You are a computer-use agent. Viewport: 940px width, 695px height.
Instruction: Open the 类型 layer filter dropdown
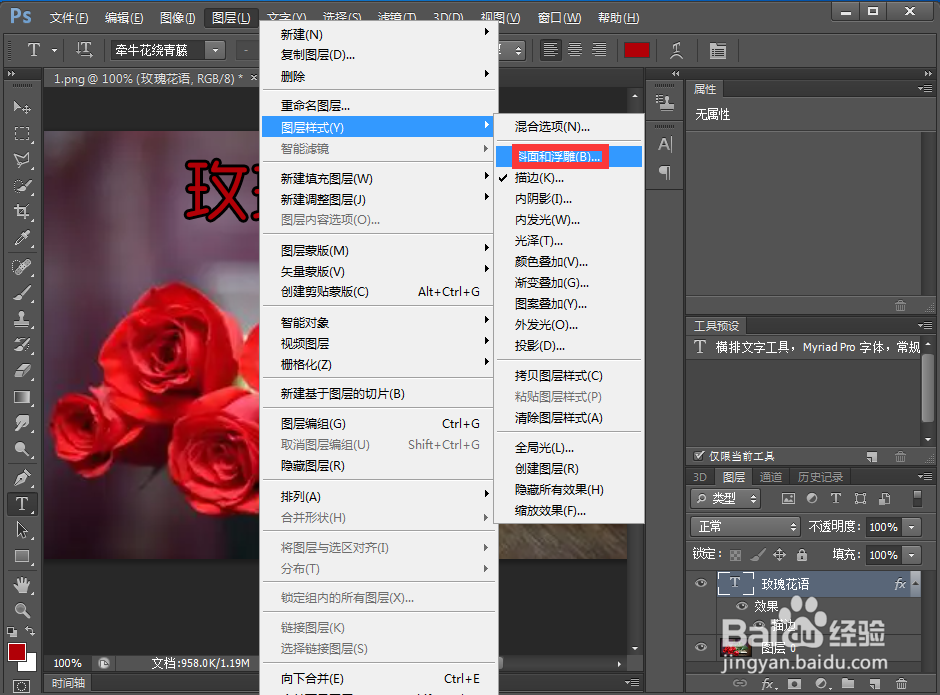point(725,498)
